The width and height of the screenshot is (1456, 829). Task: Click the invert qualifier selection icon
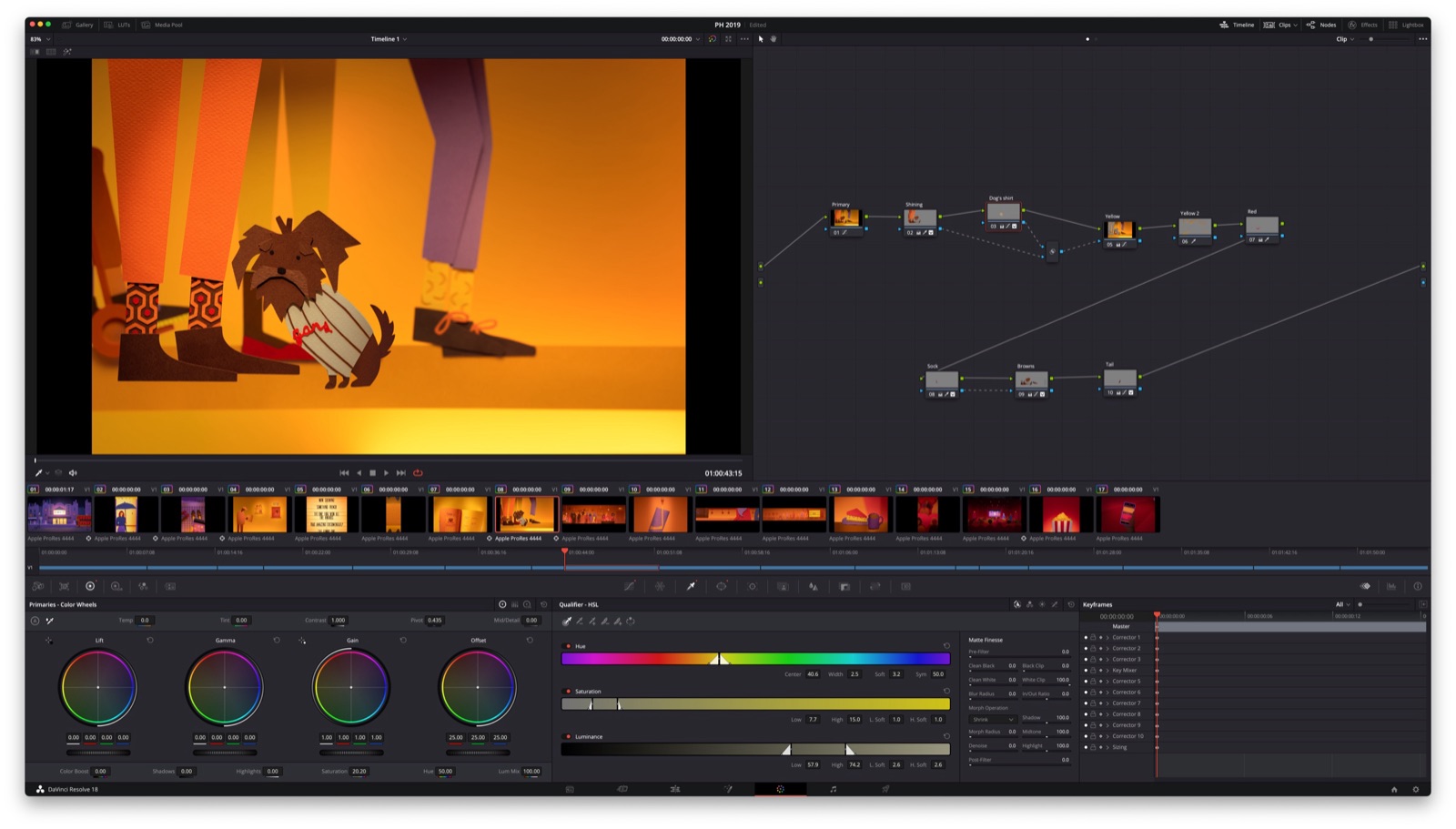pos(631,622)
